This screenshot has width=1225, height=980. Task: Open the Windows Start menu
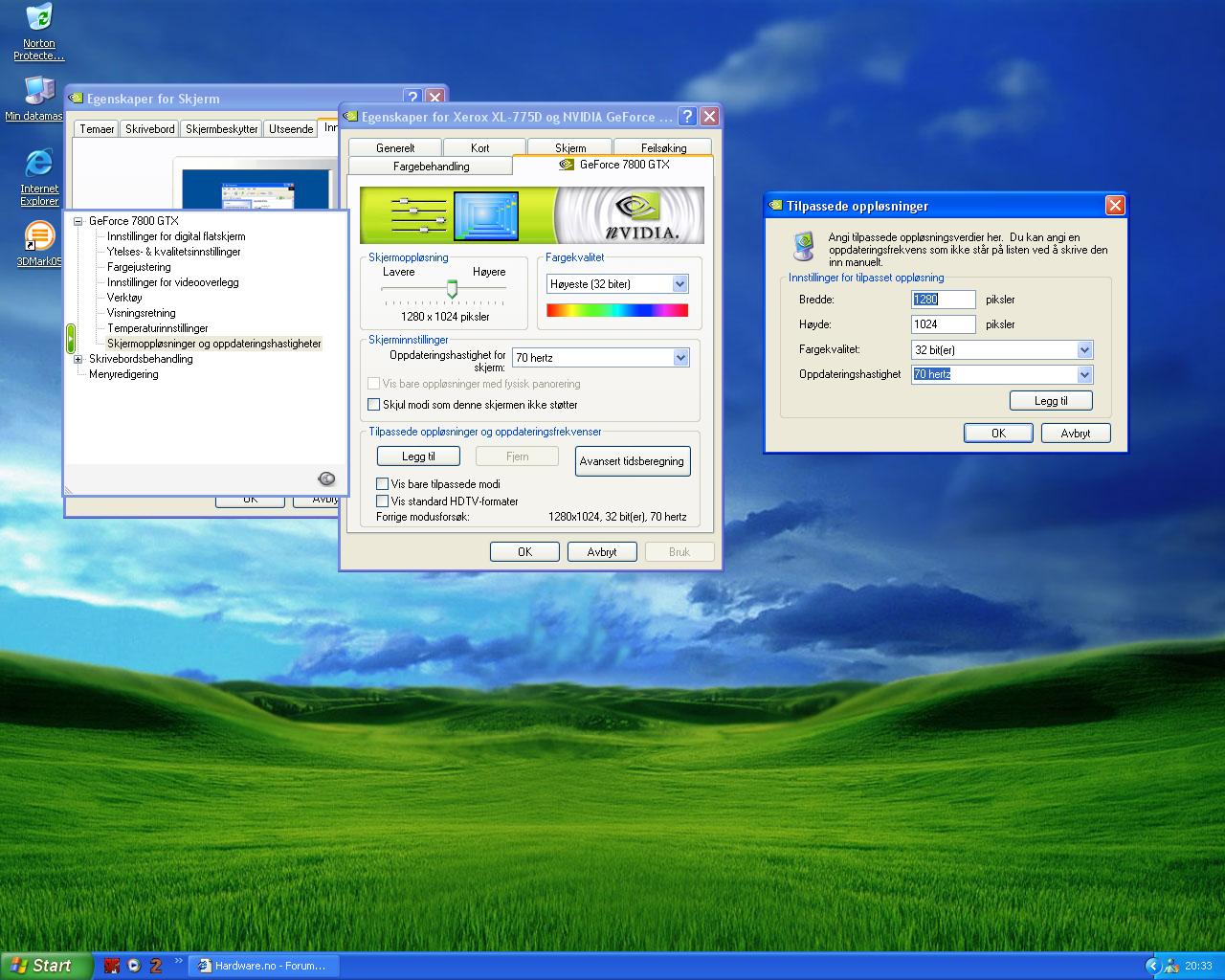(x=46, y=966)
